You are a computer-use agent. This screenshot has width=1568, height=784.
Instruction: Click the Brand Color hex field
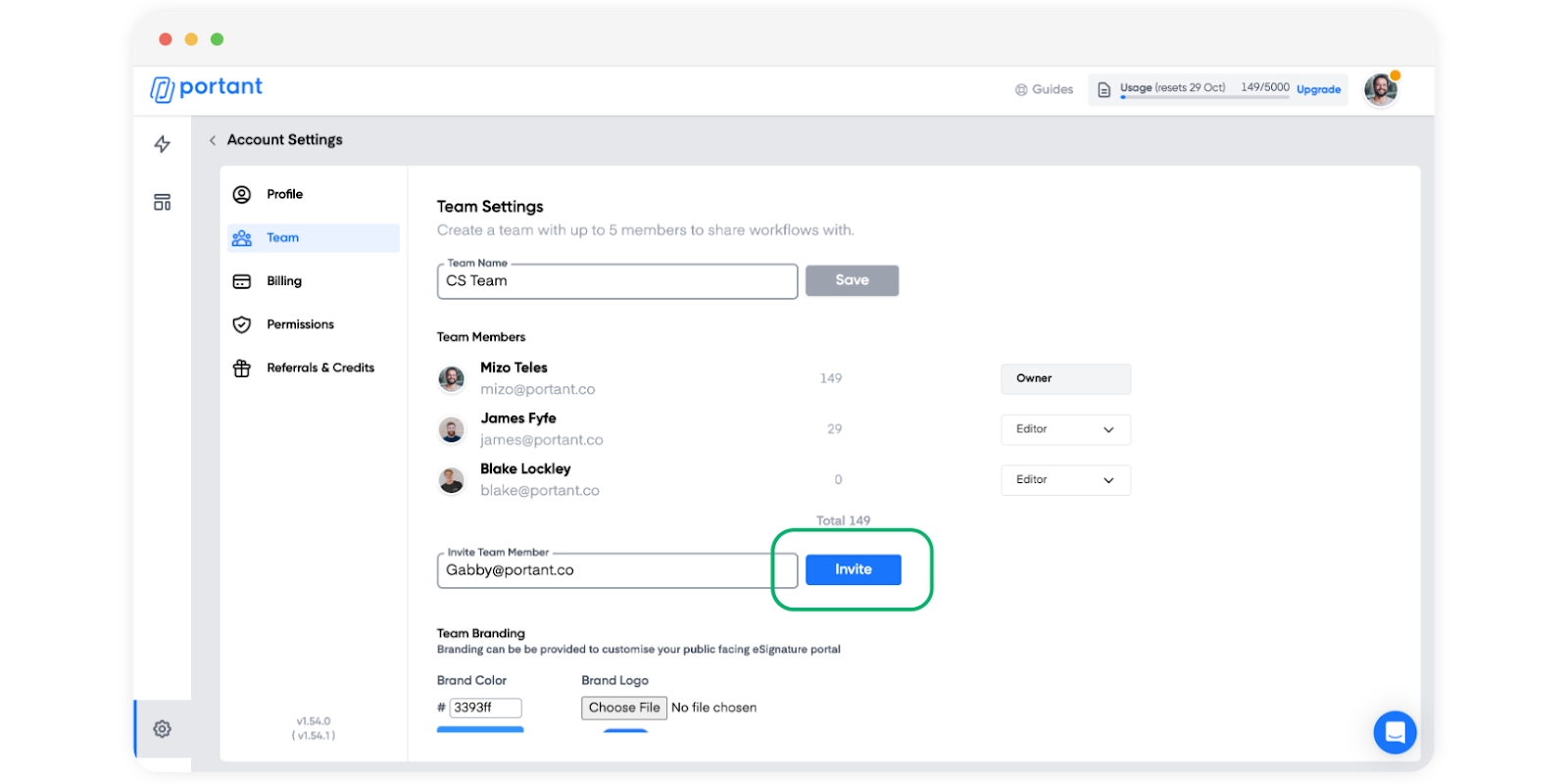485,708
